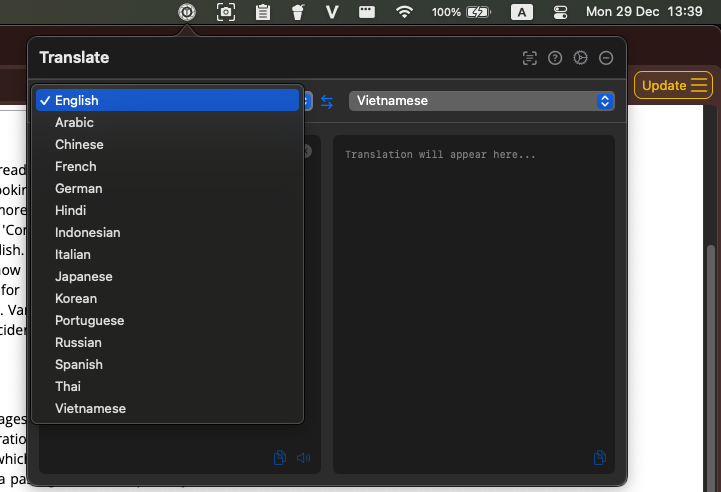Image resolution: width=721 pixels, height=492 pixels.
Task: Open Control Center from the menu bar
Action: coord(559,12)
